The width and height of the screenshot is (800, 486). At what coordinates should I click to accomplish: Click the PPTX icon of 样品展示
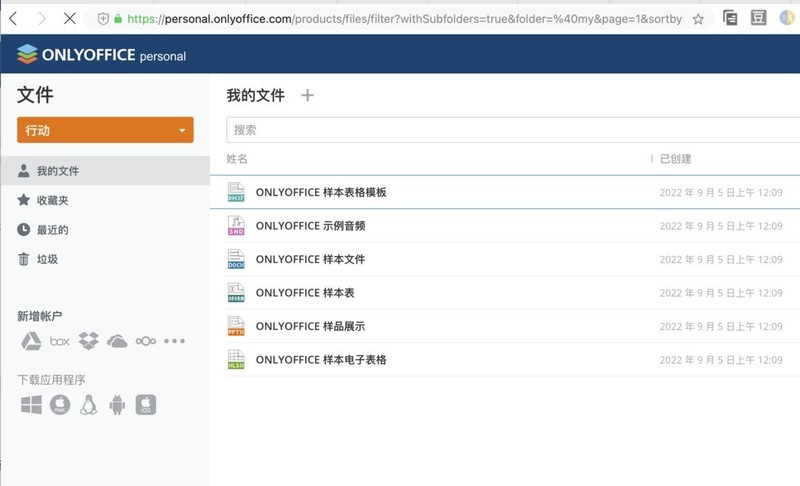click(x=236, y=326)
